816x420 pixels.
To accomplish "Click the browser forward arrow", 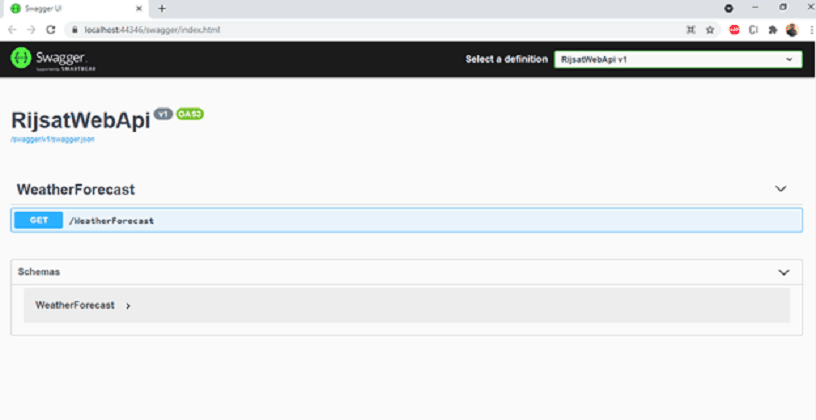I will (31, 30).
